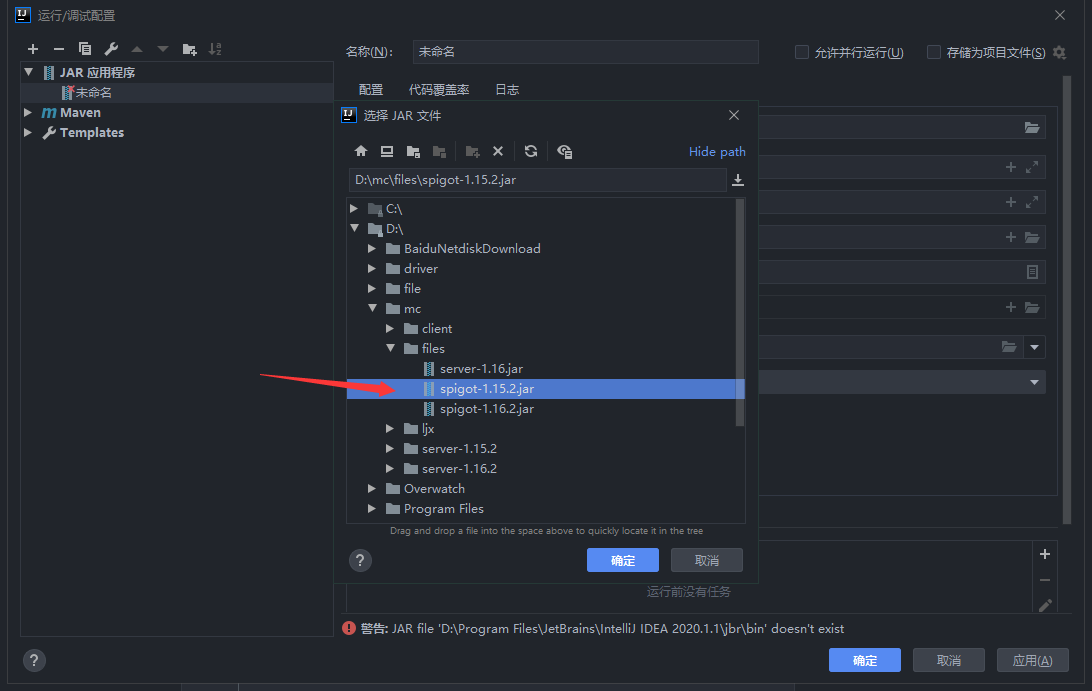Toggle show hidden files eye icon
The width and height of the screenshot is (1092, 691).
[x=565, y=151]
